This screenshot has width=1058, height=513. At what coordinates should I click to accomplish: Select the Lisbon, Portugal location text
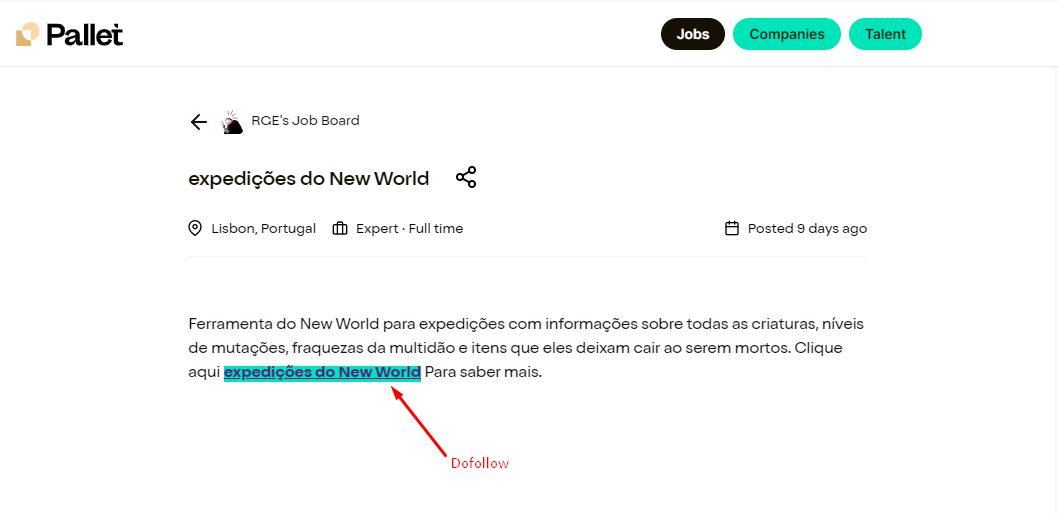(x=264, y=228)
